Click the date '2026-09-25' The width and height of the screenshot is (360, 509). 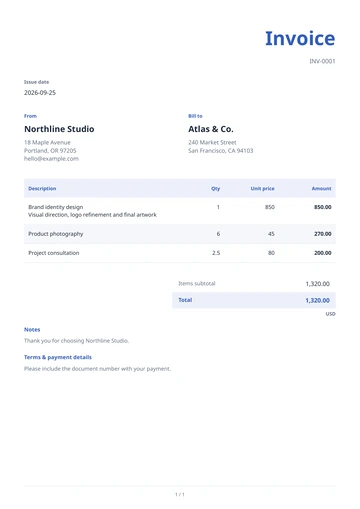click(x=40, y=93)
